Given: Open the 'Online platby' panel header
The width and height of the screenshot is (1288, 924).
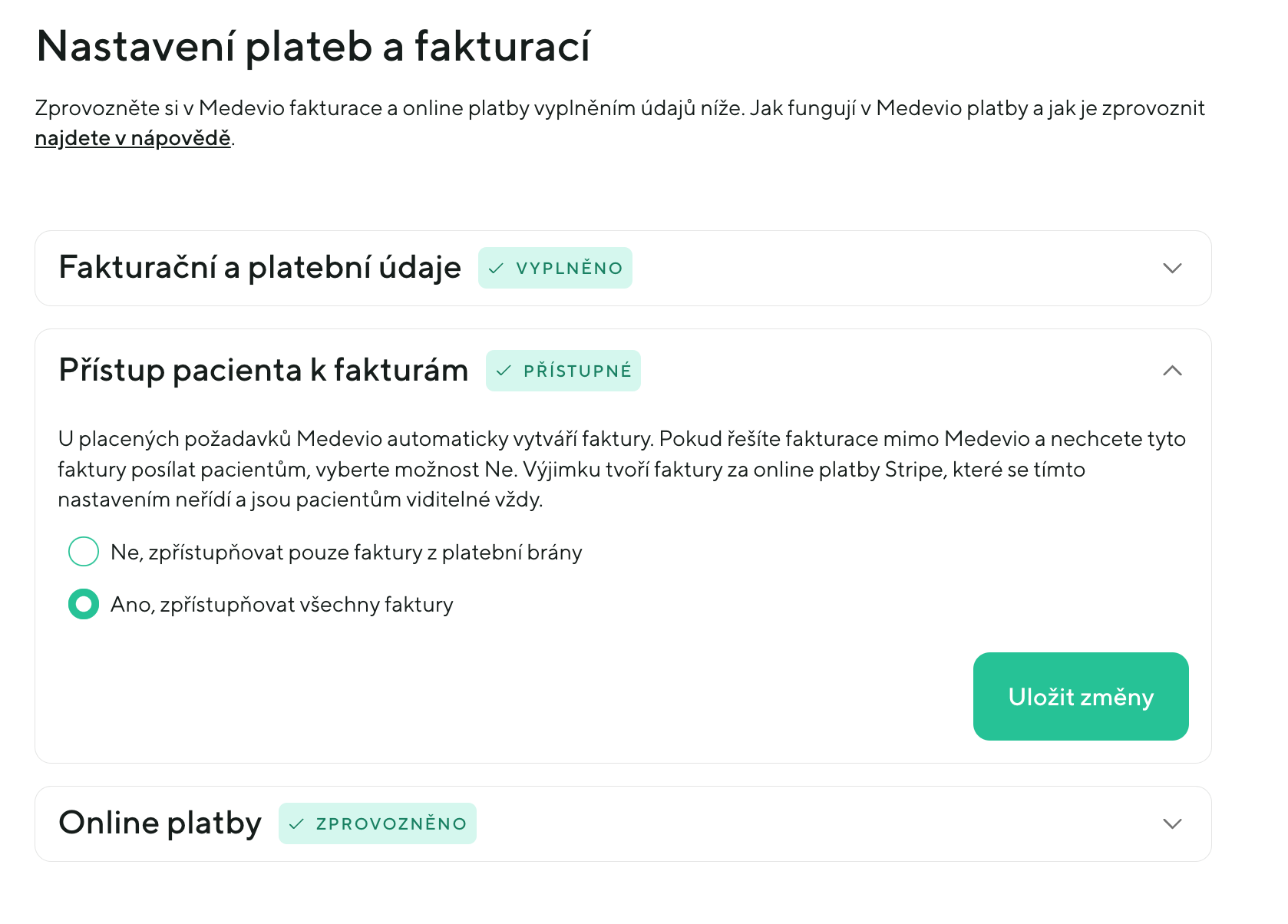Looking at the screenshot, I should pos(159,823).
